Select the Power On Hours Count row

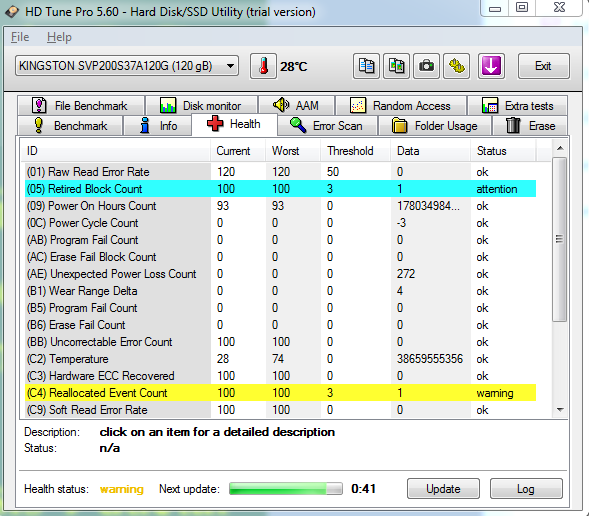pyautogui.click(x=281, y=206)
